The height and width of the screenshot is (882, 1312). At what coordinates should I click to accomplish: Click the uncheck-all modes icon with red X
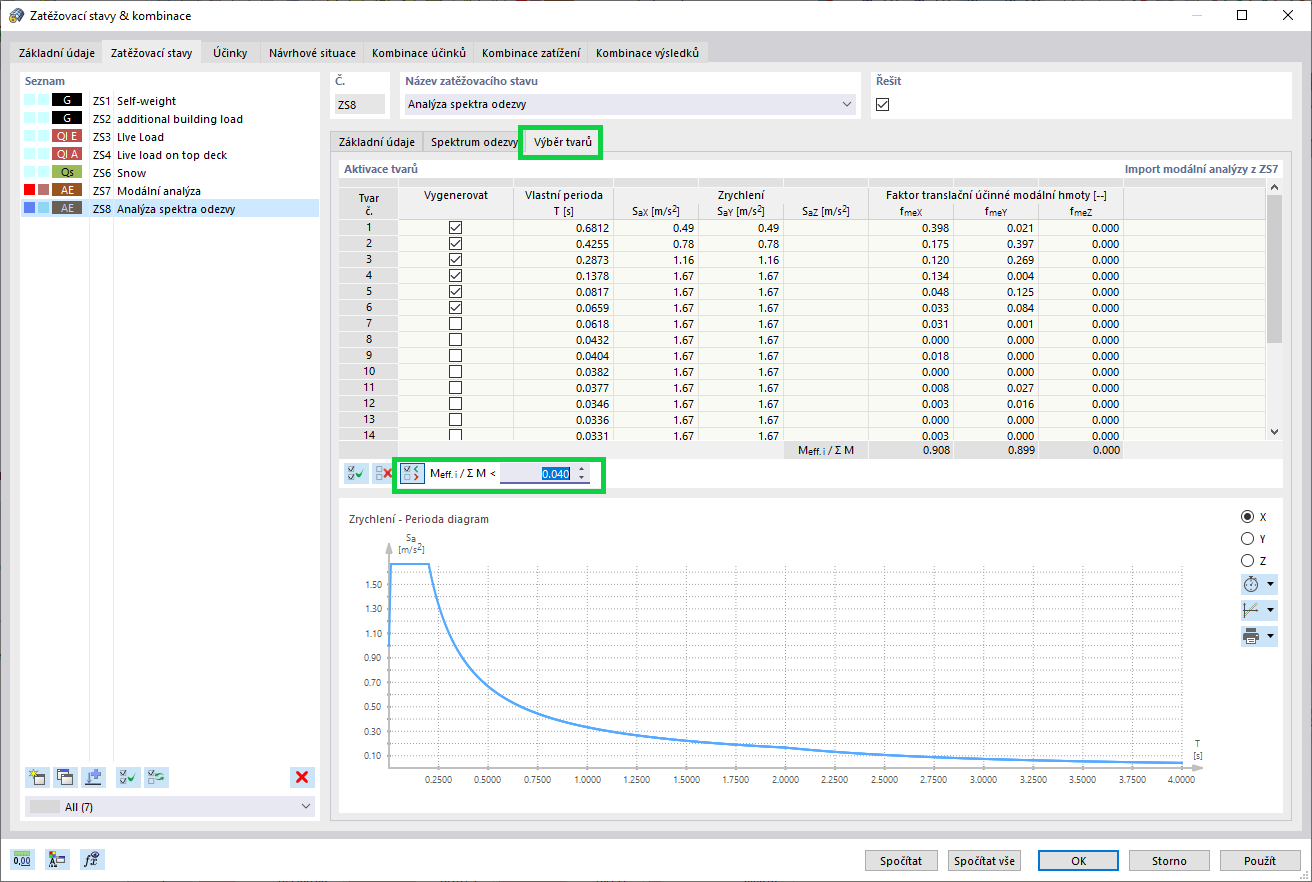pyautogui.click(x=383, y=473)
